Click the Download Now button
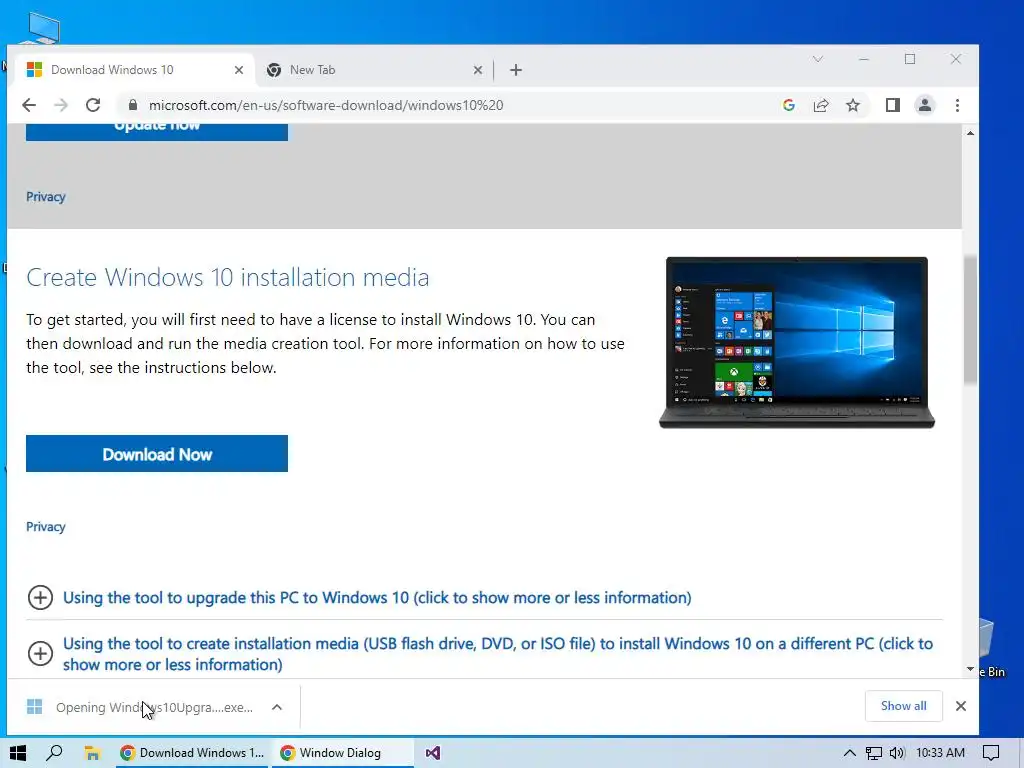The height and width of the screenshot is (768, 1024). [x=157, y=454]
